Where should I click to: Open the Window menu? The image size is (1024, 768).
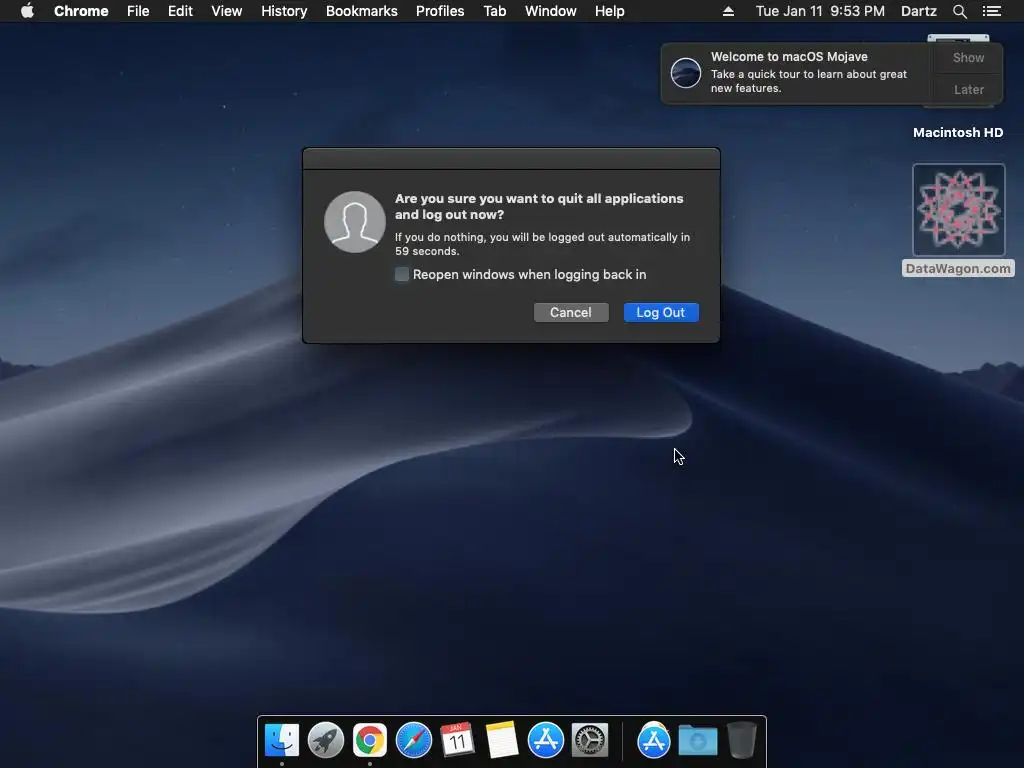tap(551, 11)
